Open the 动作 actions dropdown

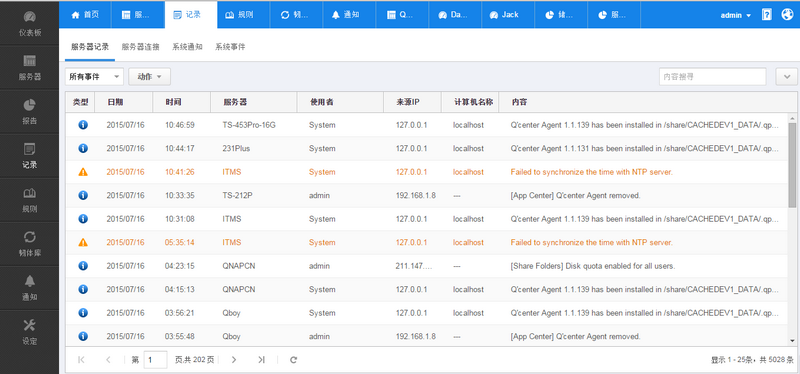click(x=149, y=77)
